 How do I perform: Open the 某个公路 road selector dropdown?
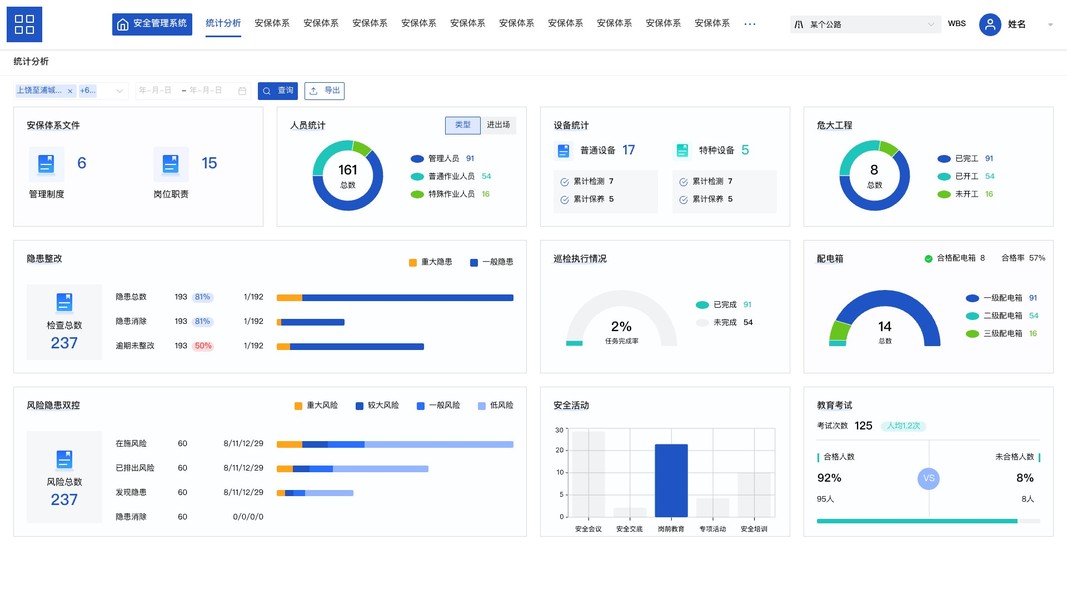(x=865, y=24)
